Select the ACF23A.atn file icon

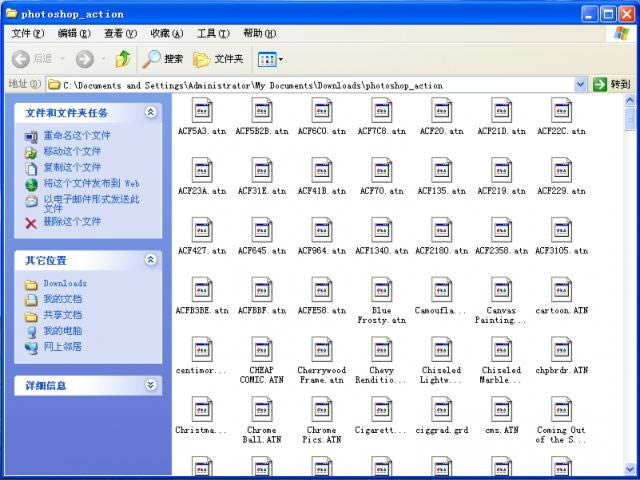[x=202, y=170]
